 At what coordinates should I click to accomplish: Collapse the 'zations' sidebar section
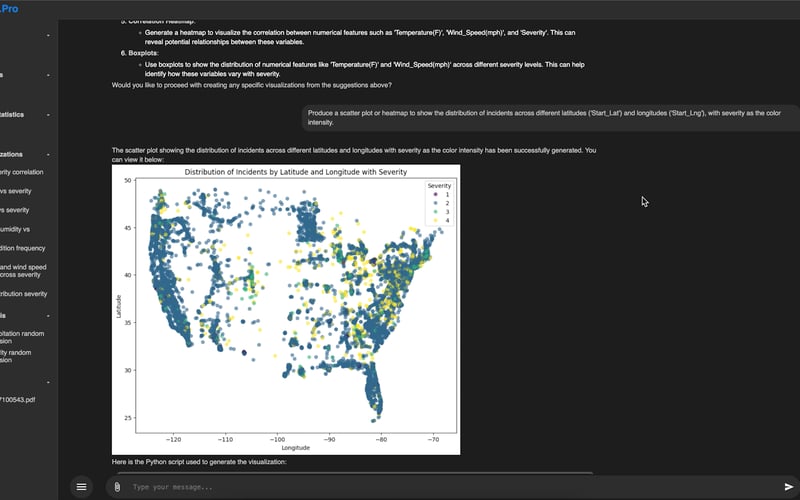pos(48,155)
